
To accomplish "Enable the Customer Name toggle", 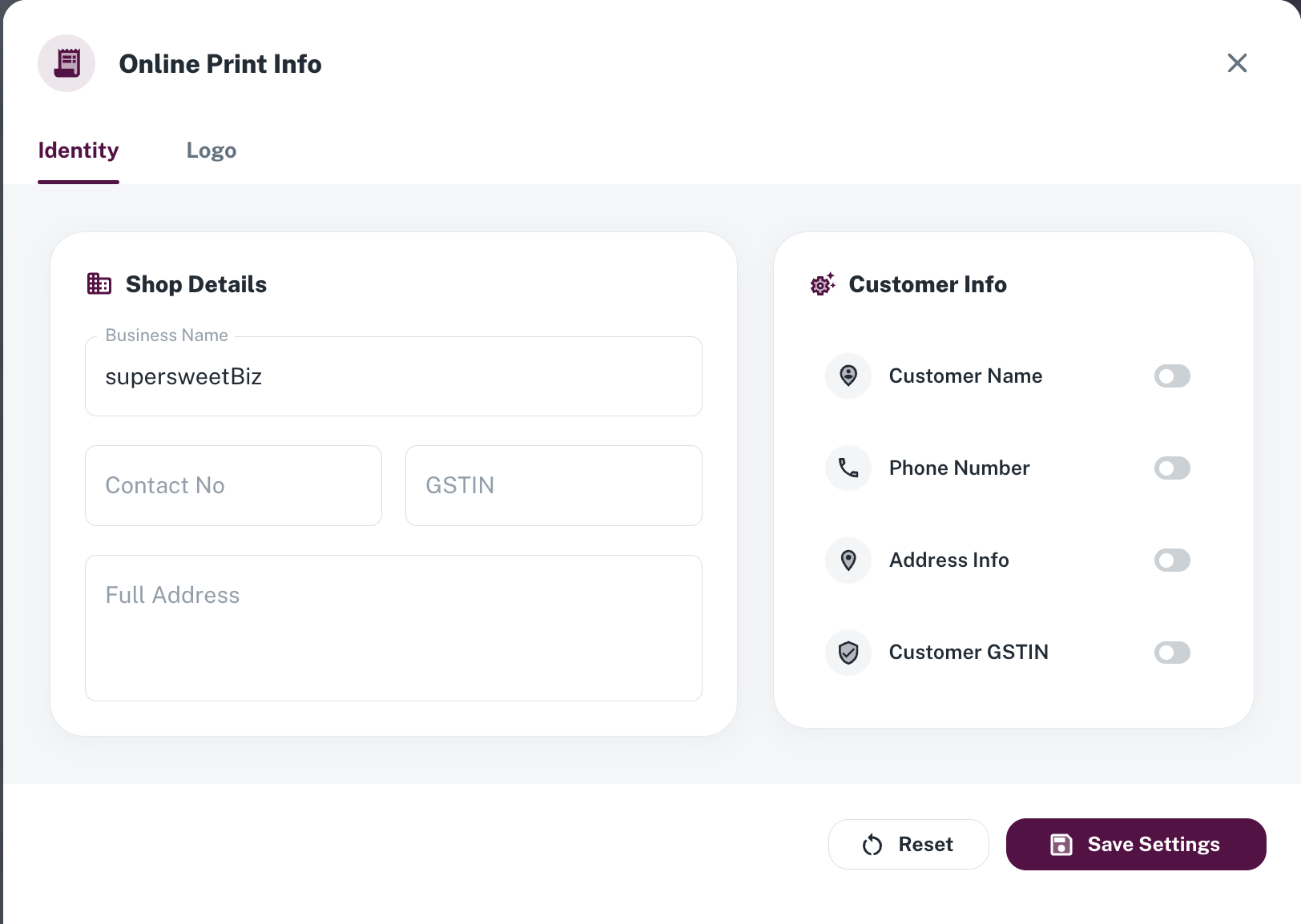I will pyautogui.click(x=1172, y=376).
